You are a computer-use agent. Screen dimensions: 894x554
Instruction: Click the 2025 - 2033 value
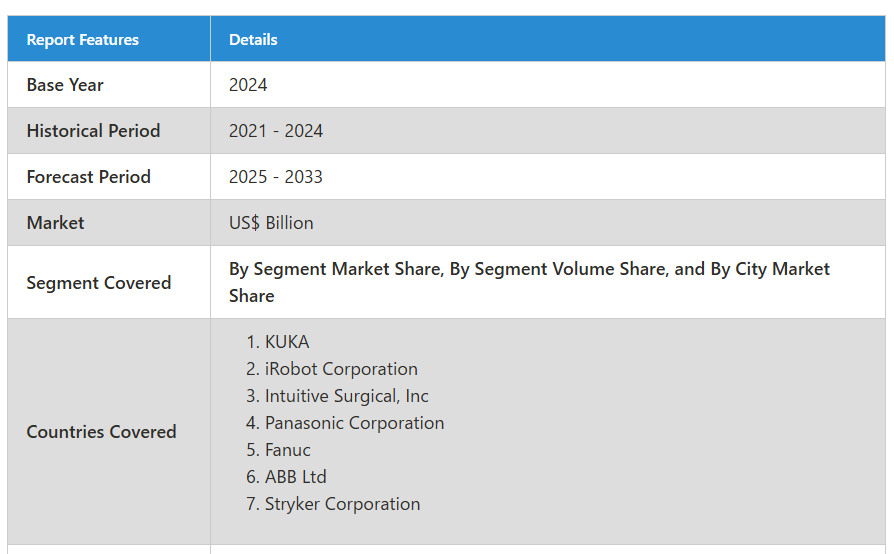point(276,177)
